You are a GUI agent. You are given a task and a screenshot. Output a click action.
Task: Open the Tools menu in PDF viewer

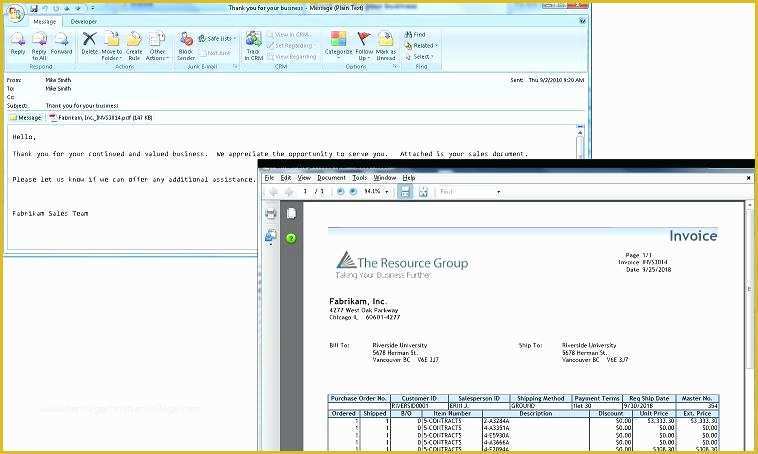(x=360, y=178)
